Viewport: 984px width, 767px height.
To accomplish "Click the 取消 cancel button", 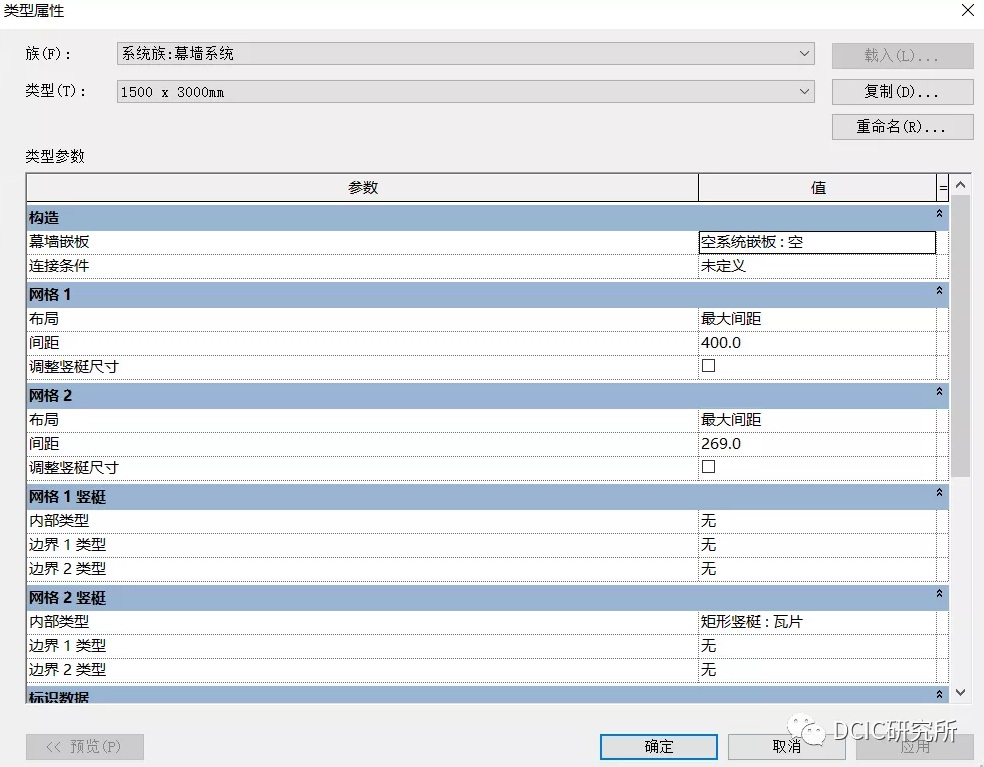I will click(x=786, y=746).
